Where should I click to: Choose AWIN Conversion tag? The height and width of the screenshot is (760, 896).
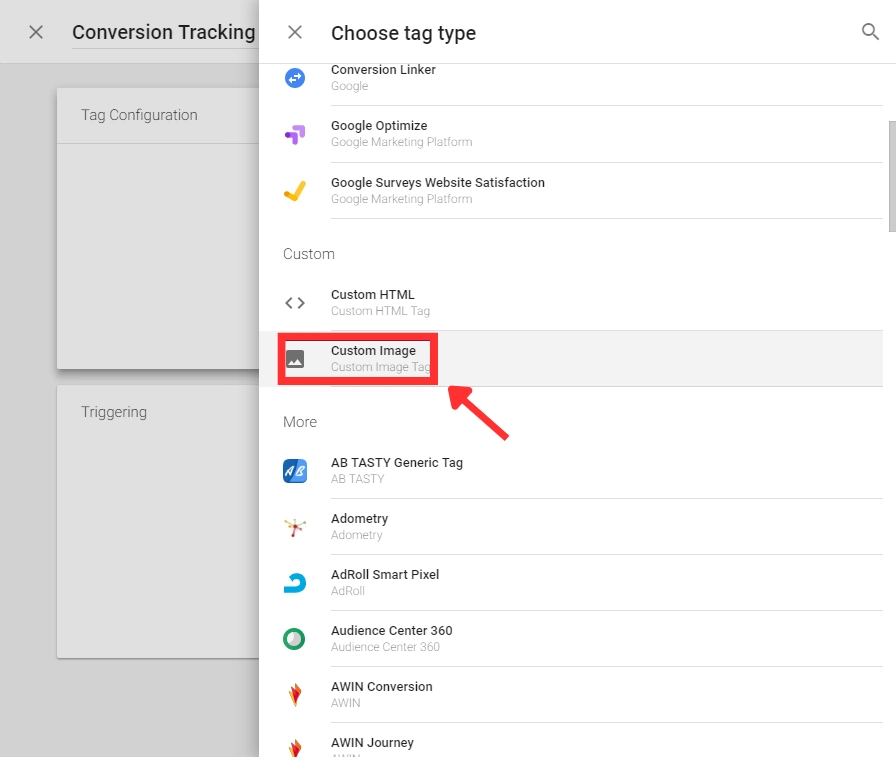click(x=571, y=695)
